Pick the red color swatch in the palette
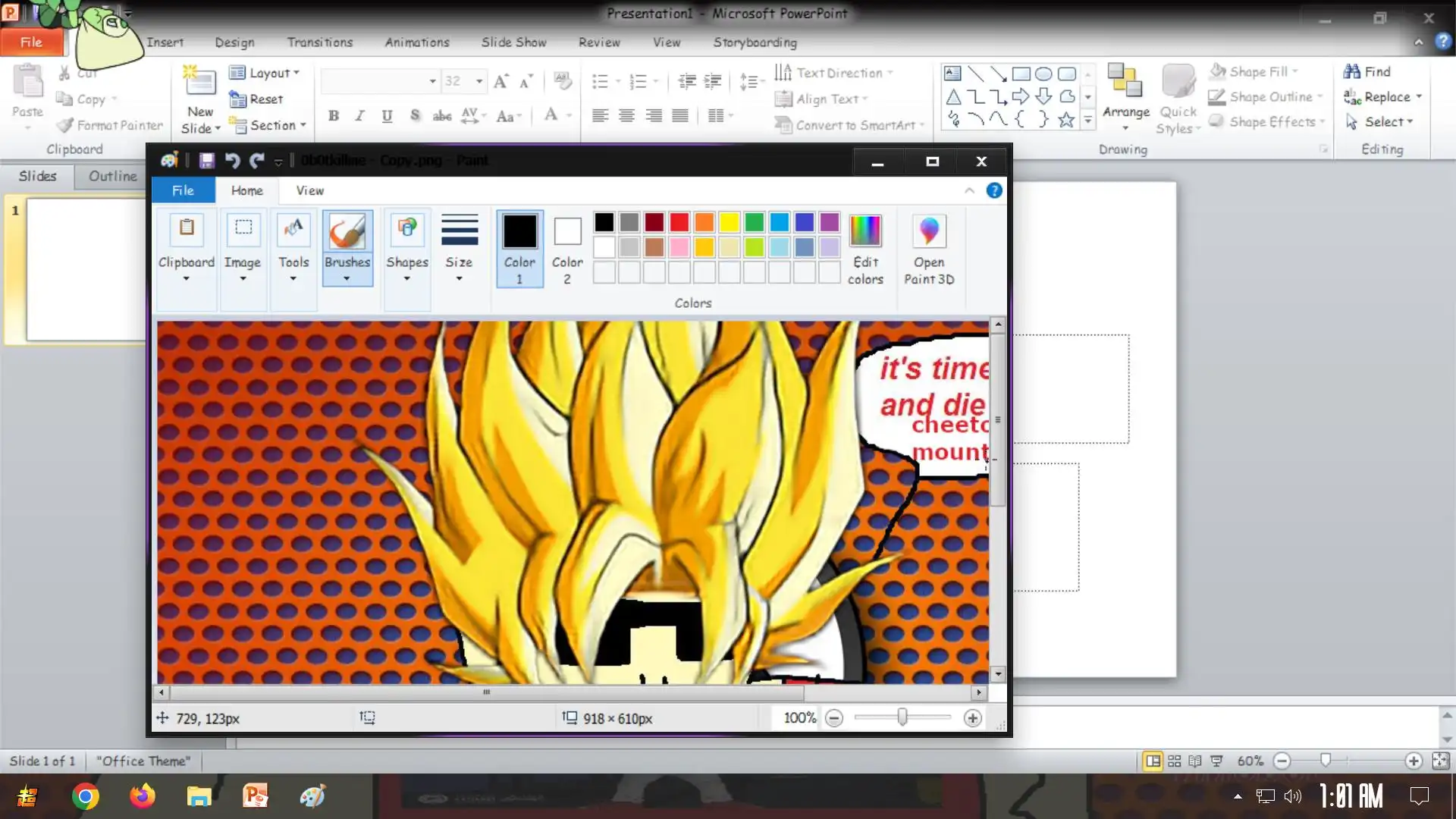 [x=679, y=222]
